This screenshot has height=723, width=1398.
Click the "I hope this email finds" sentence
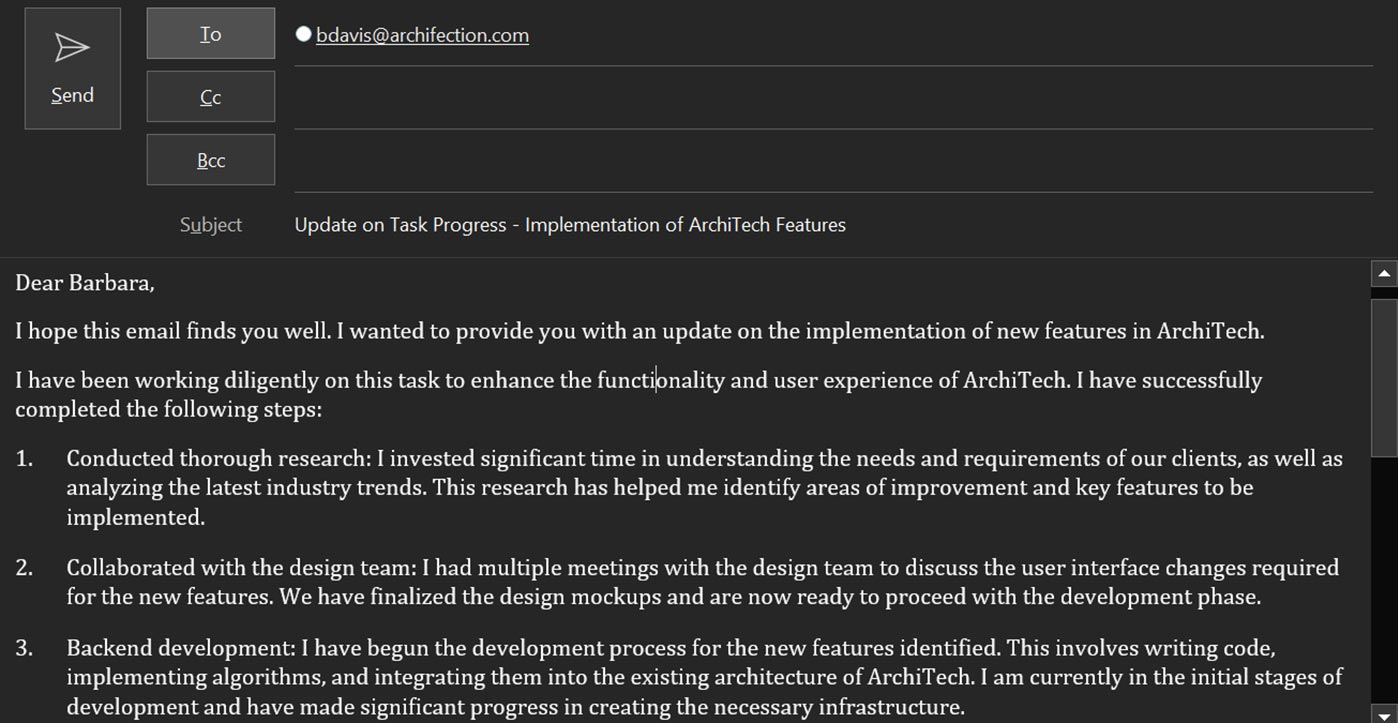pos(640,331)
